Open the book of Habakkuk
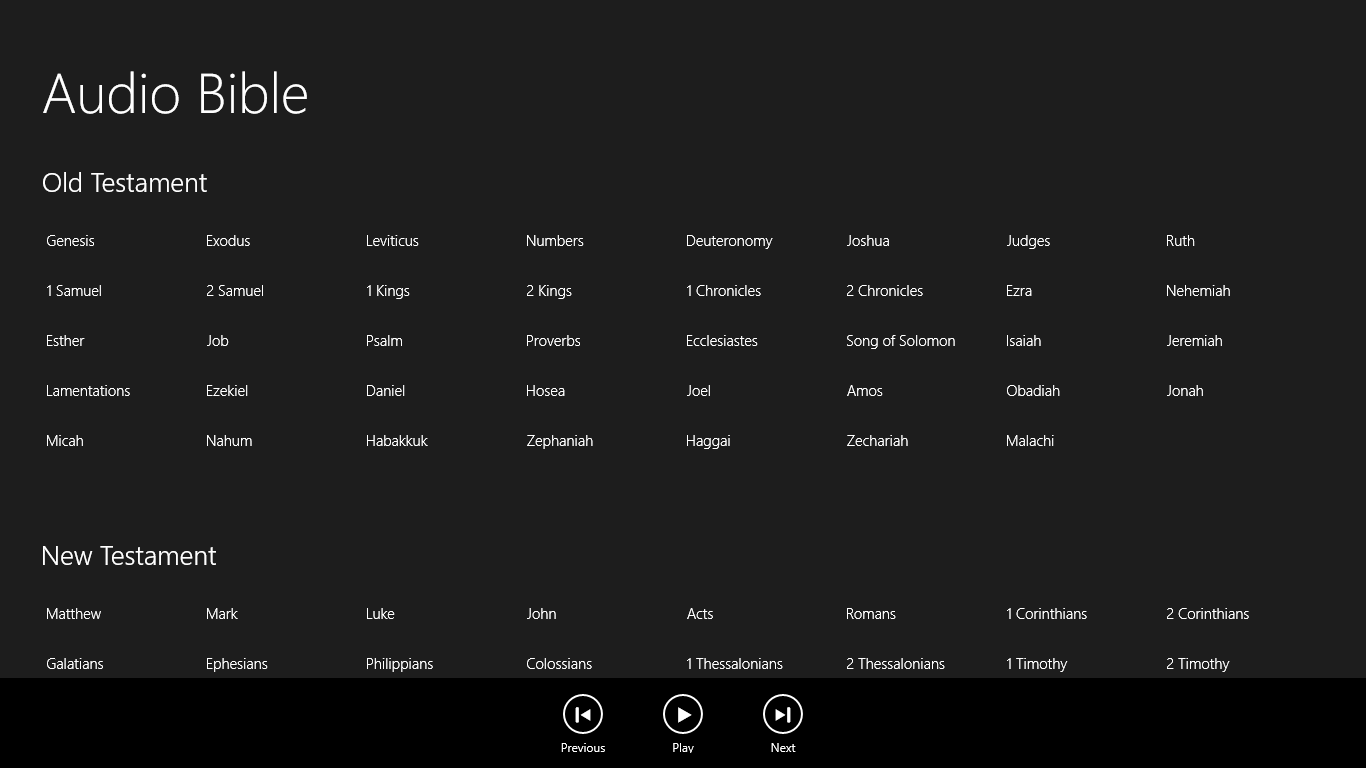The image size is (1366, 768). 396,440
